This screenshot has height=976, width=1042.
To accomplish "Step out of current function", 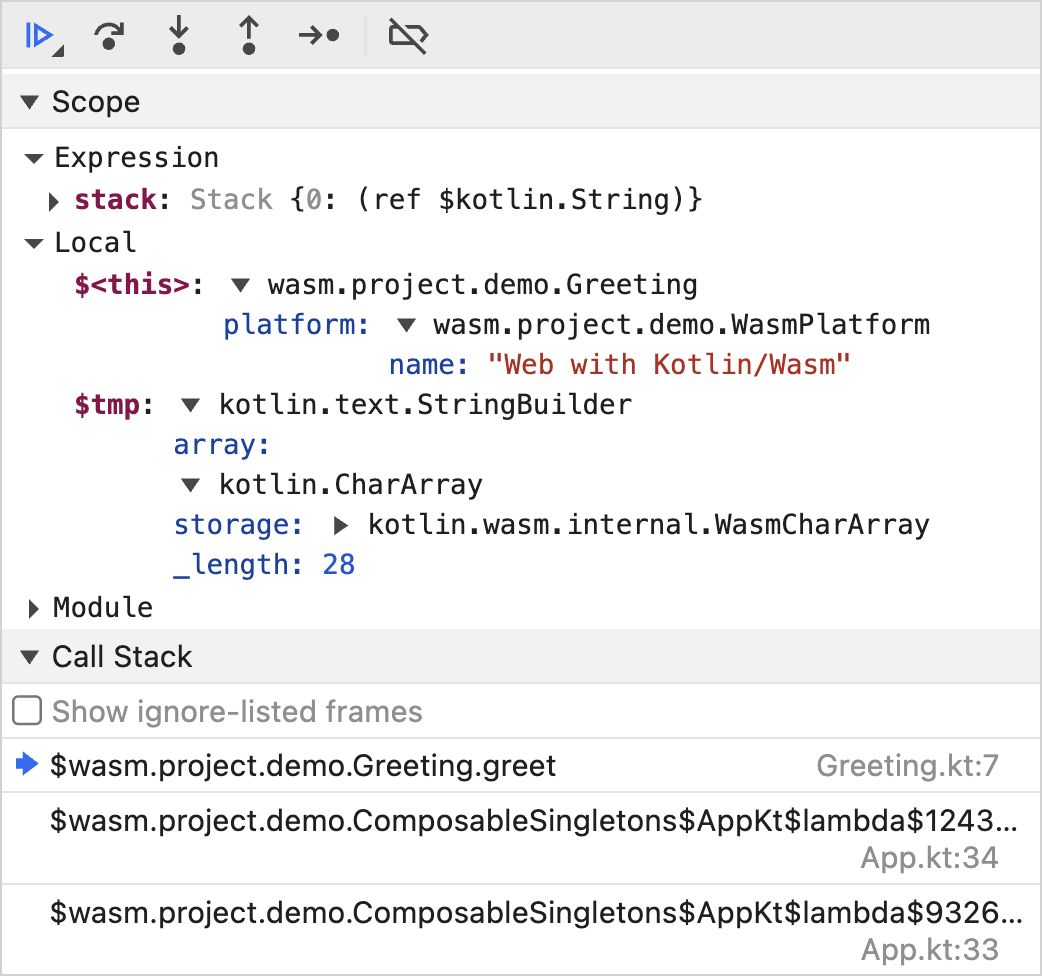I will tap(248, 36).
